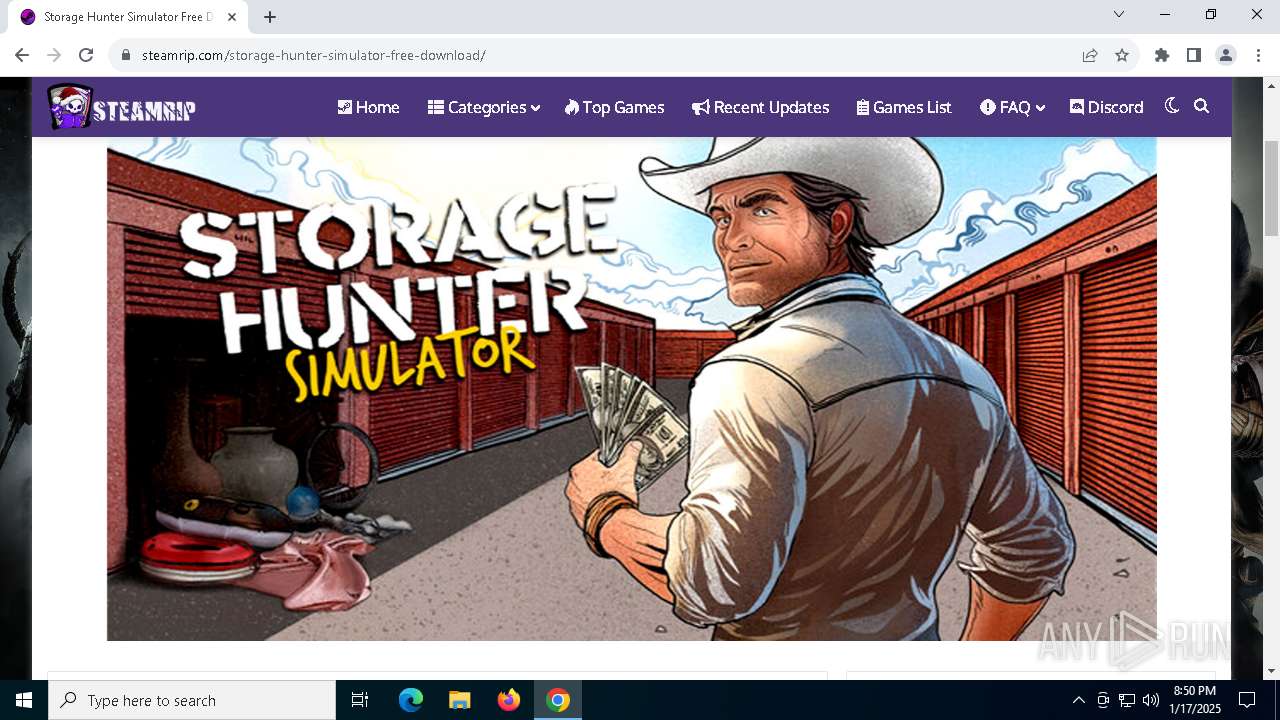The height and width of the screenshot is (720, 1280).
Task: Open Task View in the taskbar
Action: [360, 700]
